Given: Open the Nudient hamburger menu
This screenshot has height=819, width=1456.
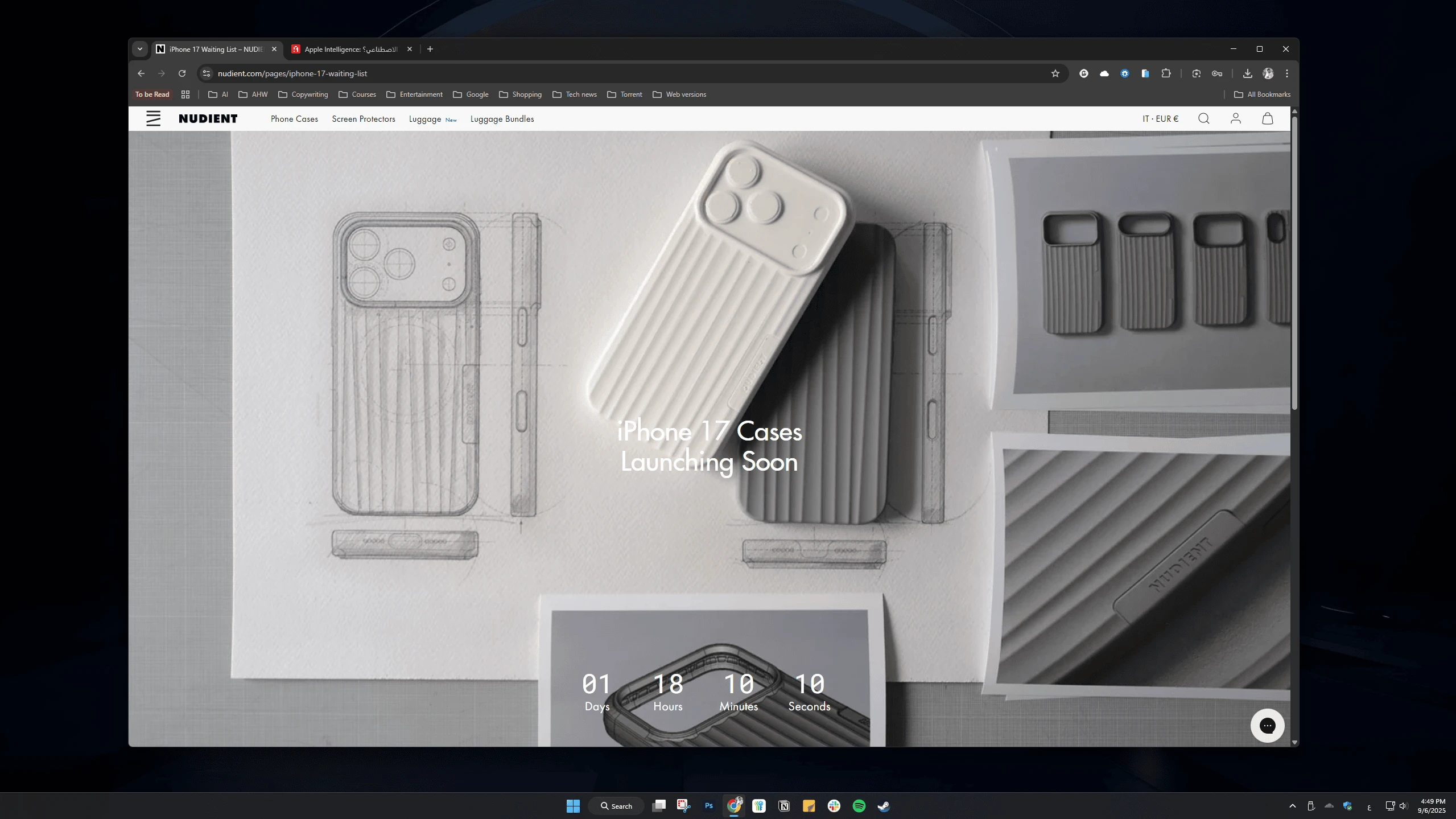Looking at the screenshot, I should click(153, 119).
